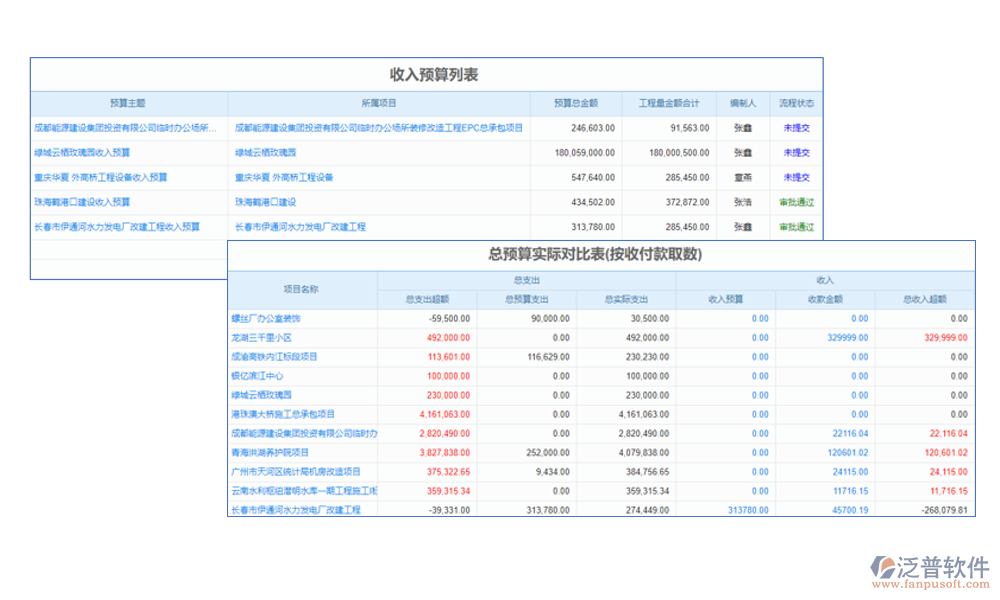Click 审批通过 status for 珠海鹤港口建设
The image size is (1000, 600).
pos(796,202)
